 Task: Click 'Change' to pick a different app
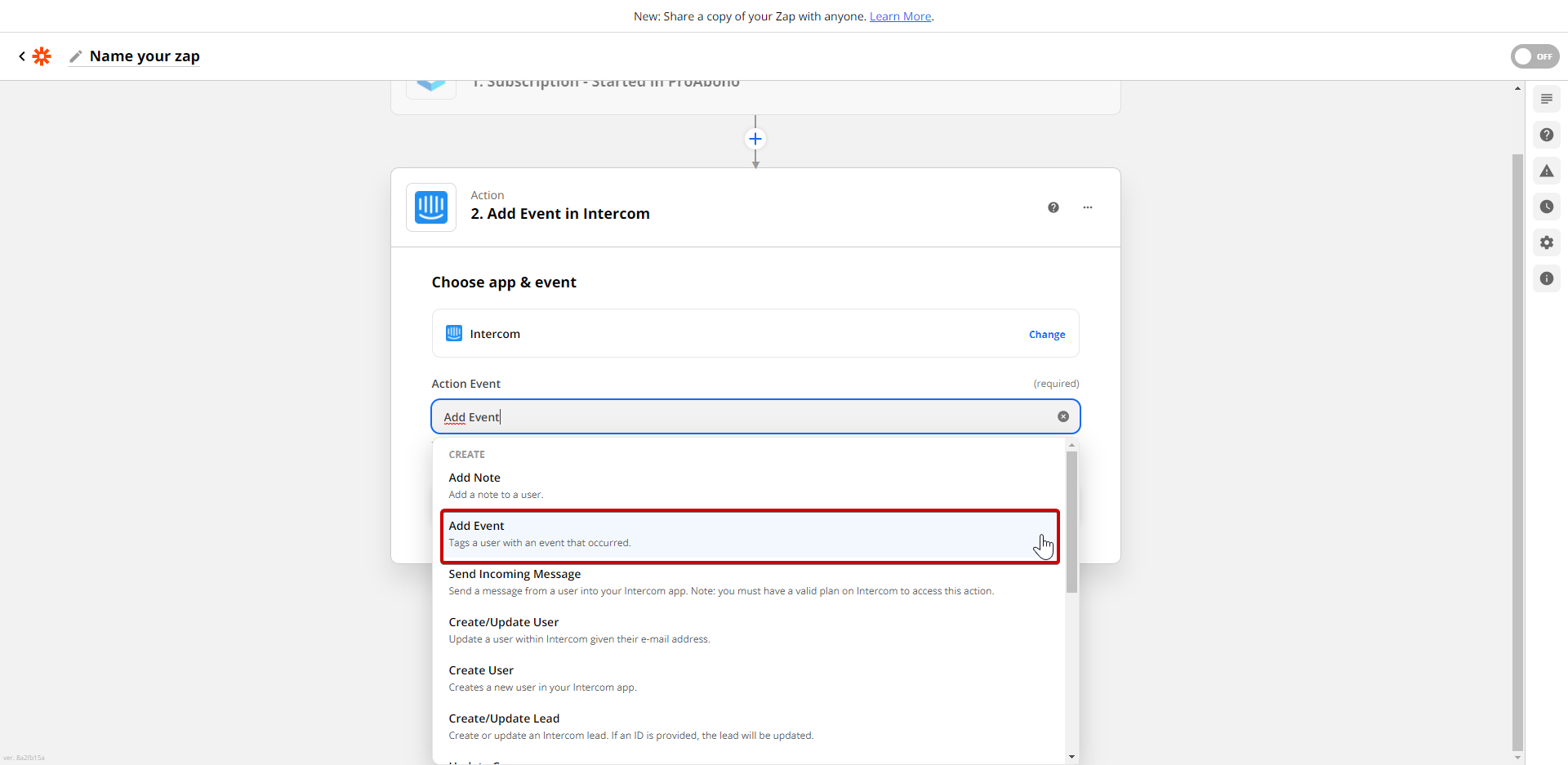[1047, 335]
